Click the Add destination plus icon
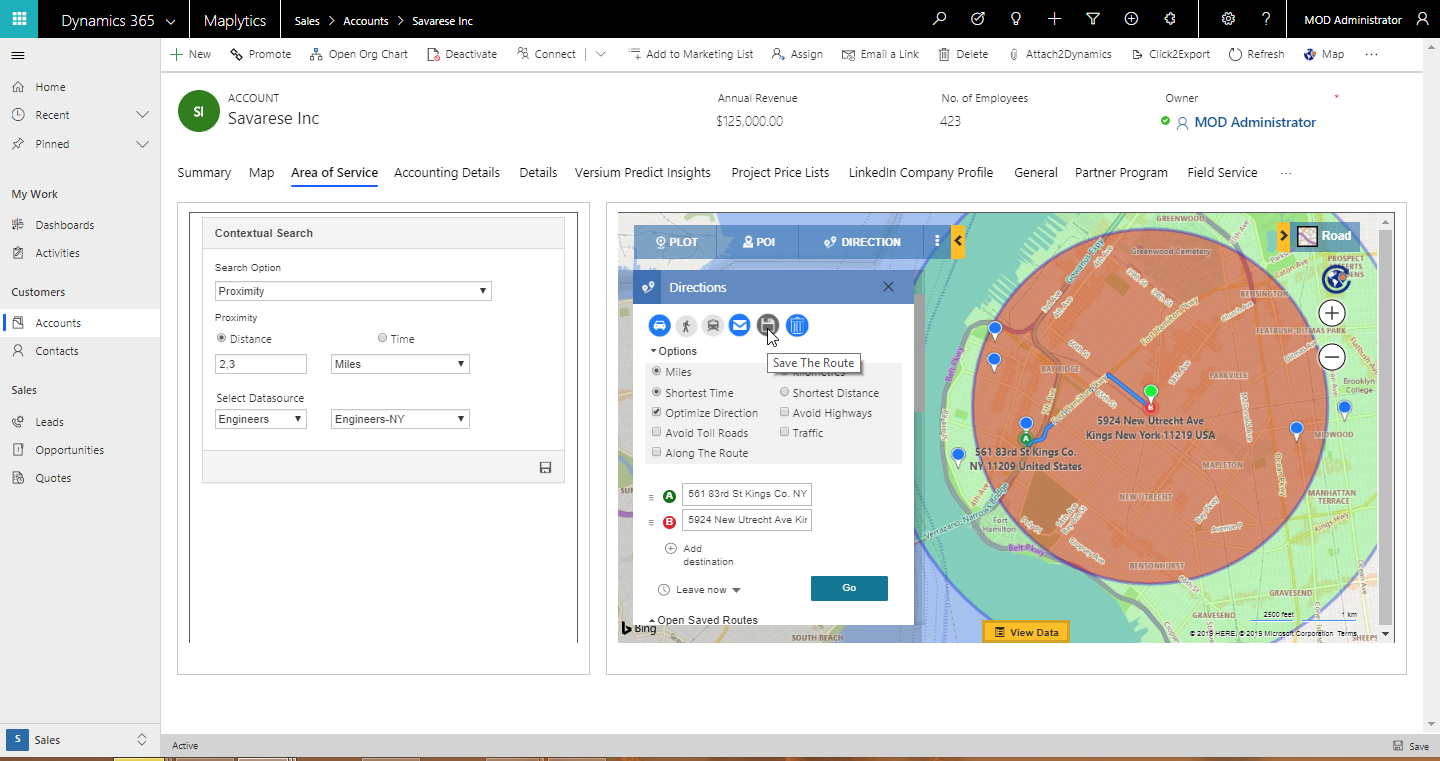 tap(670, 548)
